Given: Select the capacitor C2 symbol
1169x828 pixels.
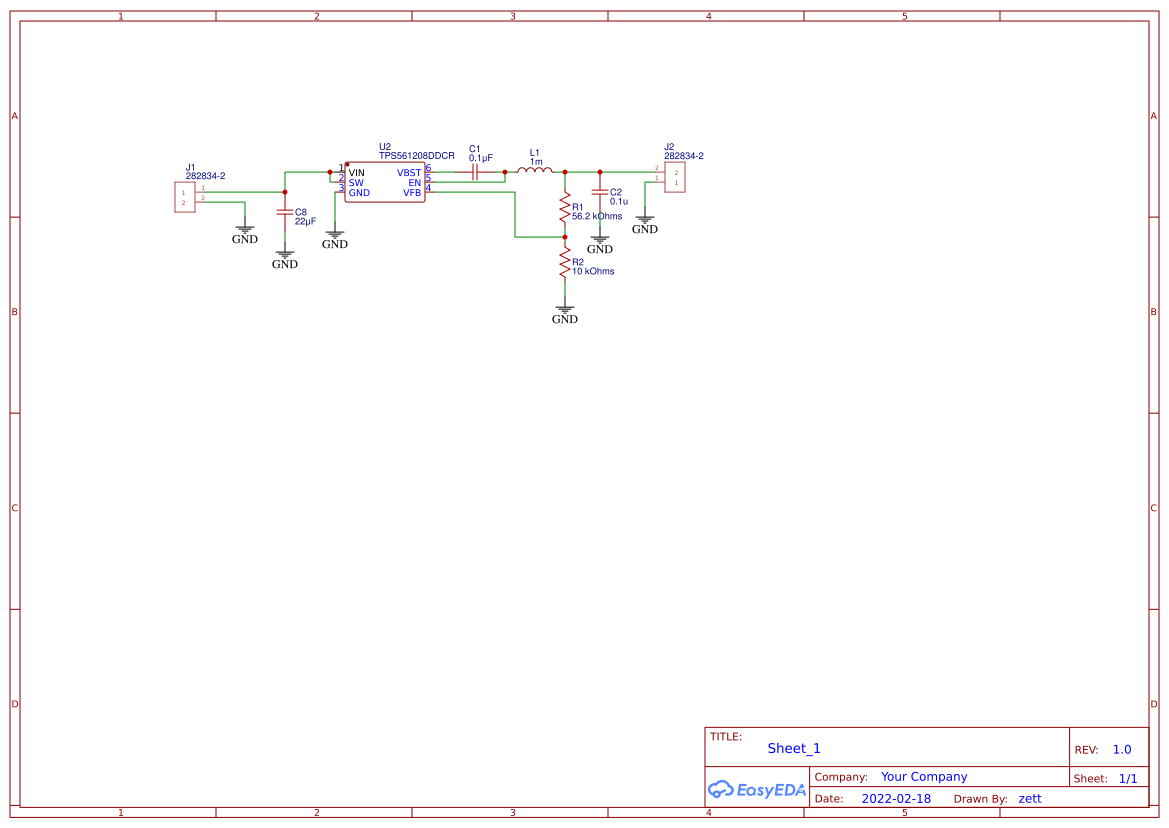Looking at the screenshot, I should (600, 193).
